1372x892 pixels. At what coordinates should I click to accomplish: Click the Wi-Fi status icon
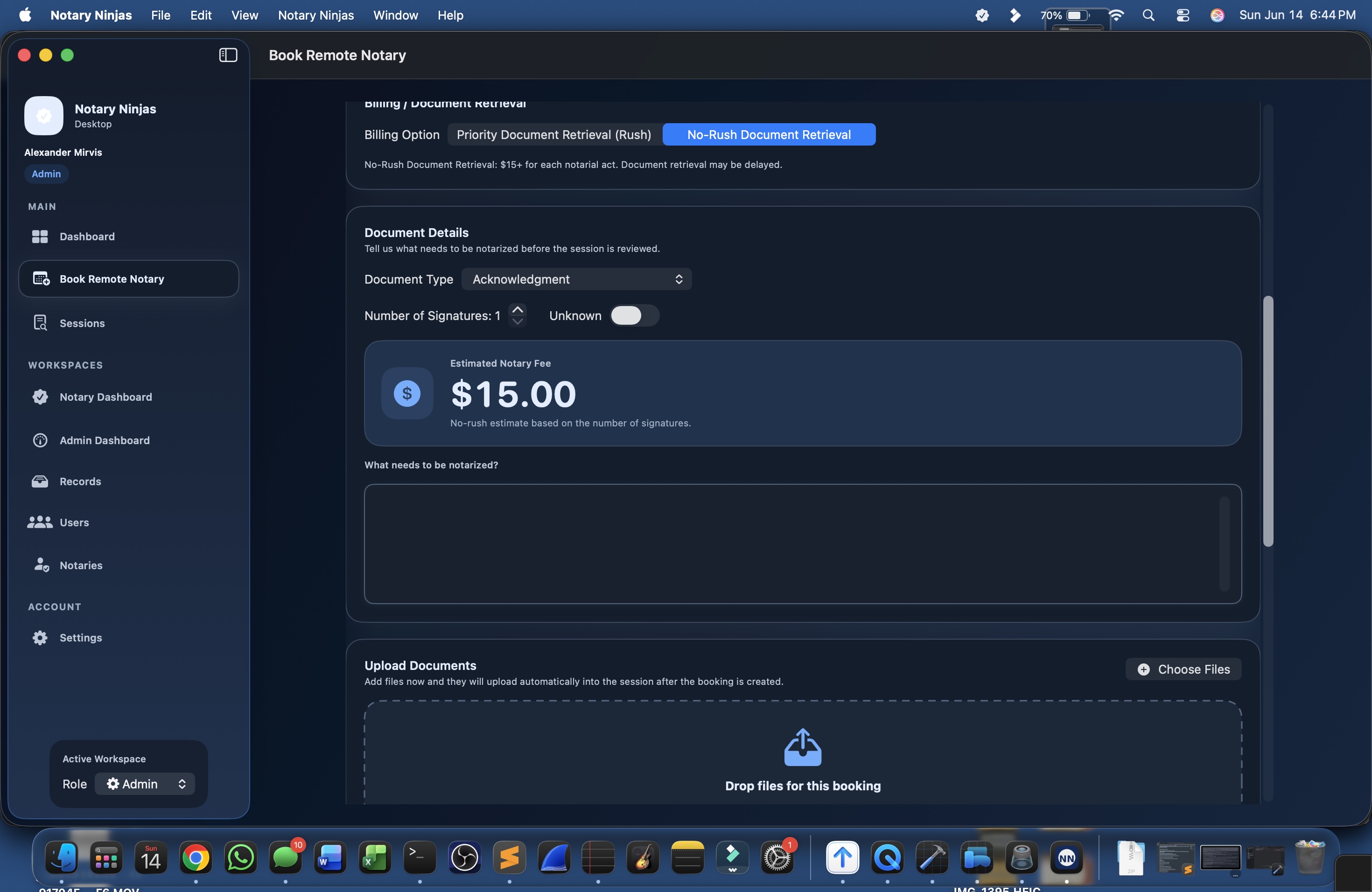coord(1117,15)
